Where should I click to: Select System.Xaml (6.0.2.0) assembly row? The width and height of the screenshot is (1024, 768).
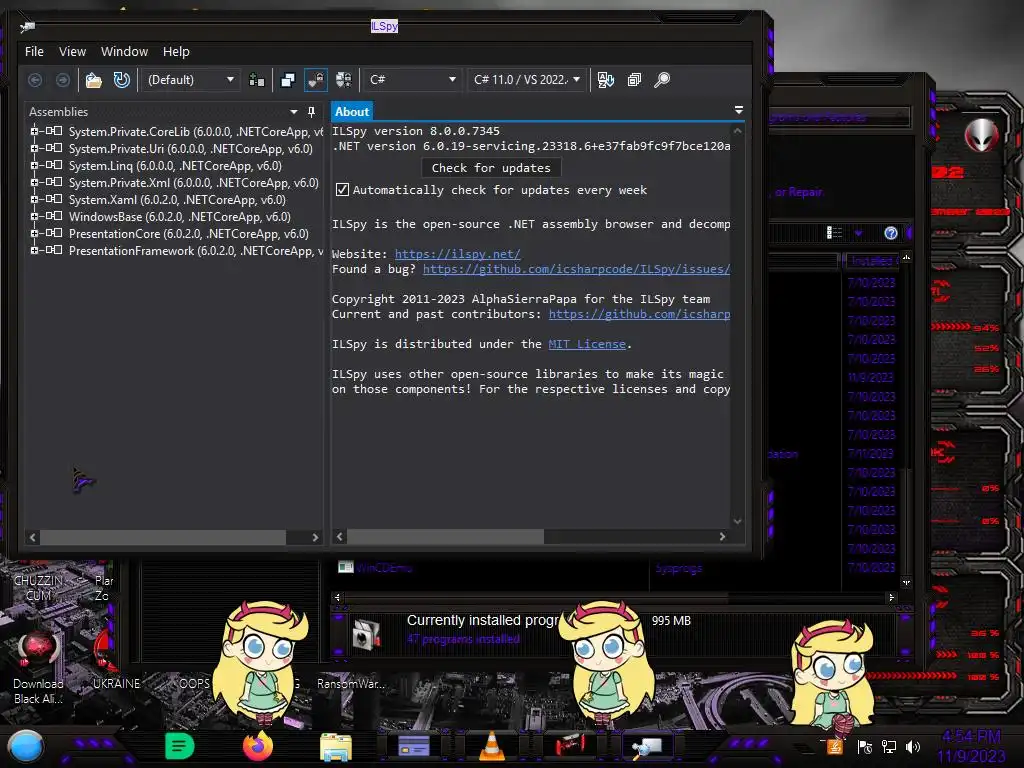tap(177, 200)
